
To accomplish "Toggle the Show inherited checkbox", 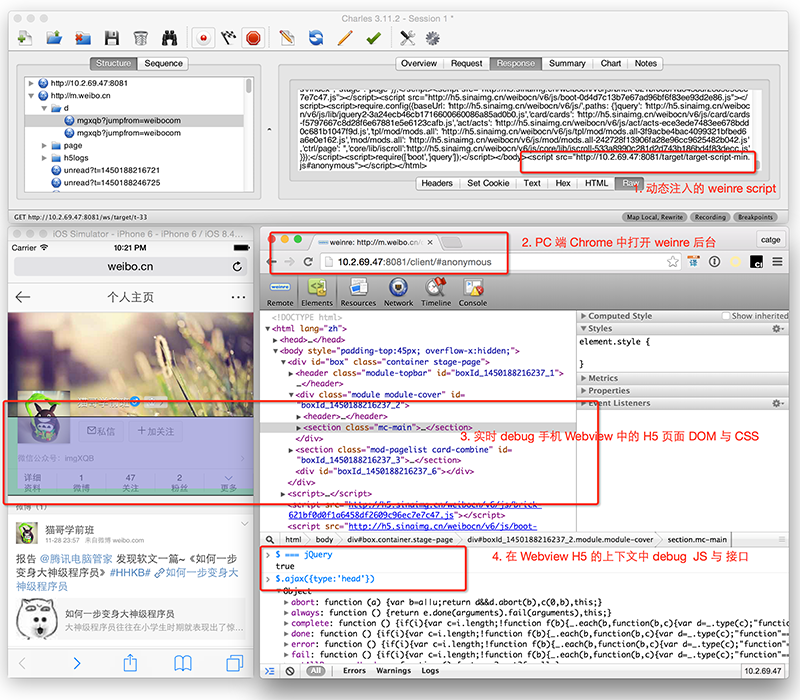I will [725, 316].
